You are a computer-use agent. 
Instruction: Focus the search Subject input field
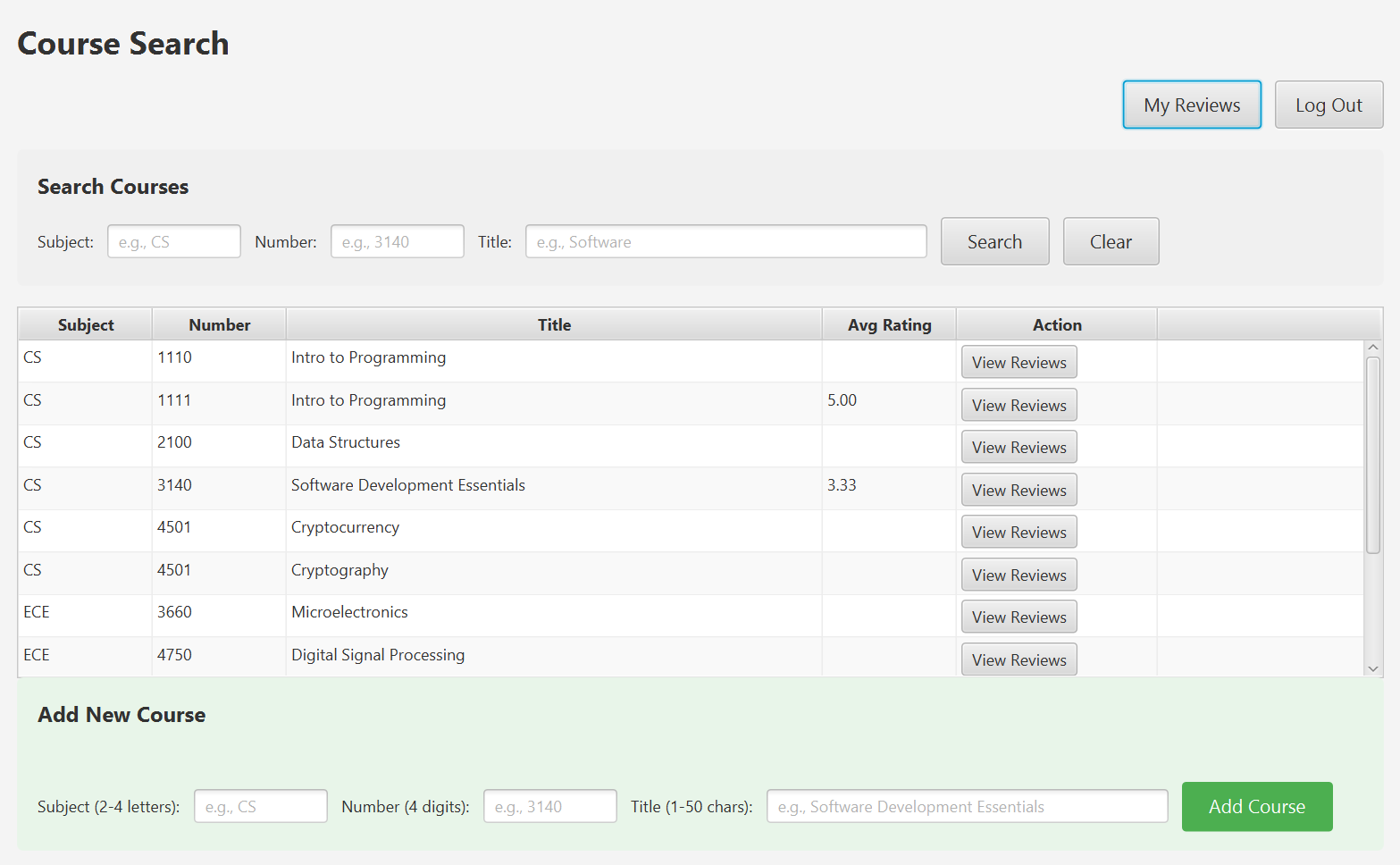(x=174, y=242)
